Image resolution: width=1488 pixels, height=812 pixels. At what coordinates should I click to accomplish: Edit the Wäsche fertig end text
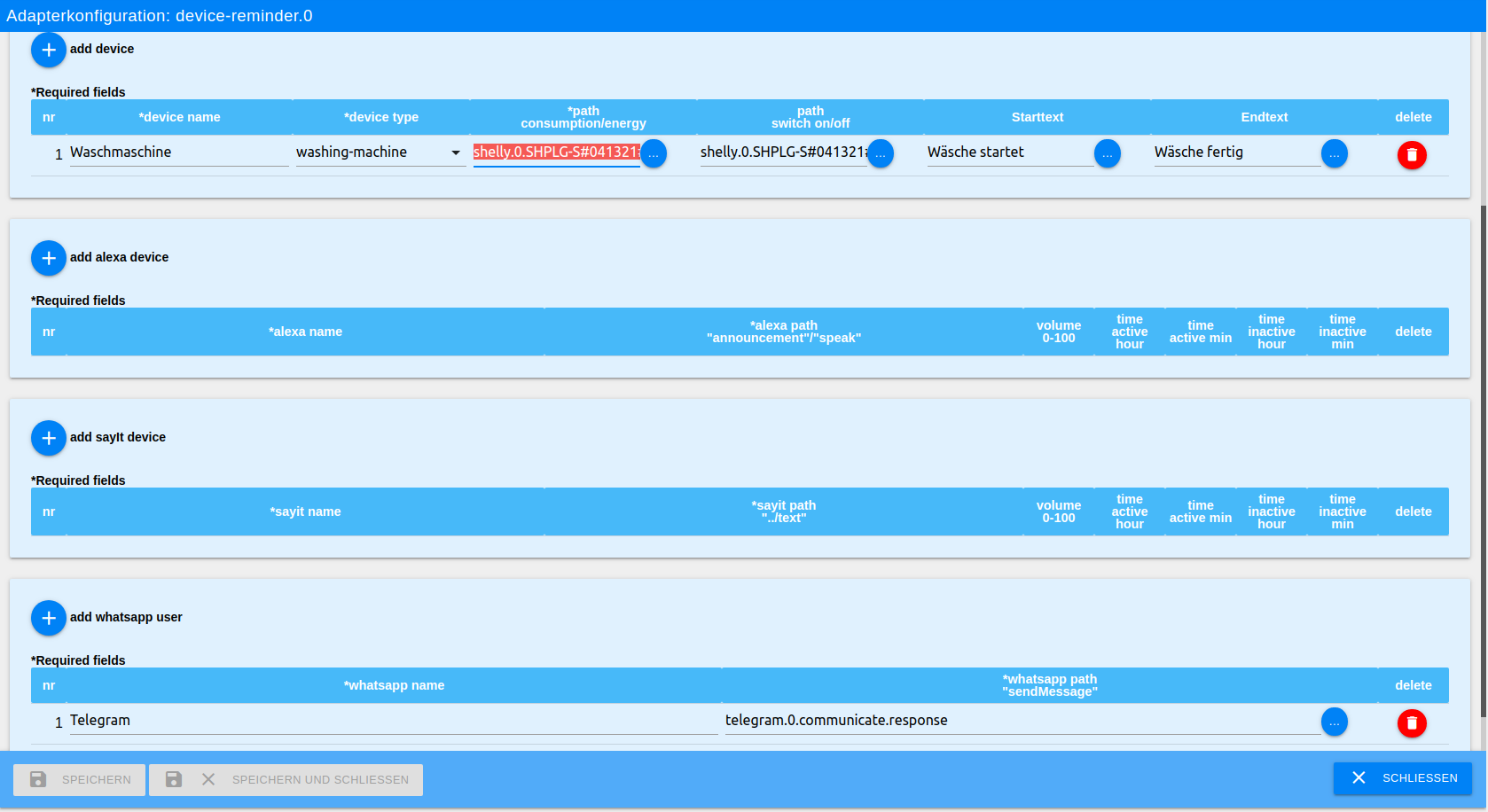(1238, 152)
